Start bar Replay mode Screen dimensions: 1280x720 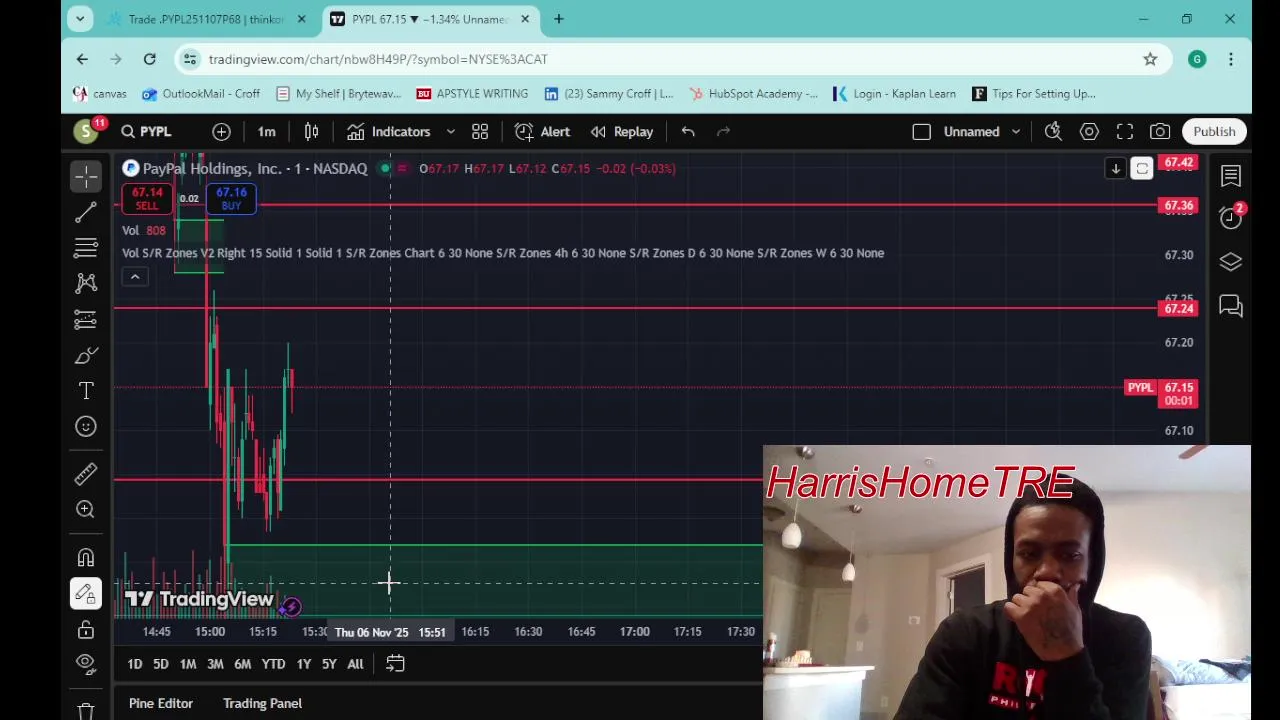pyautogui.click(x=622, y=131)
